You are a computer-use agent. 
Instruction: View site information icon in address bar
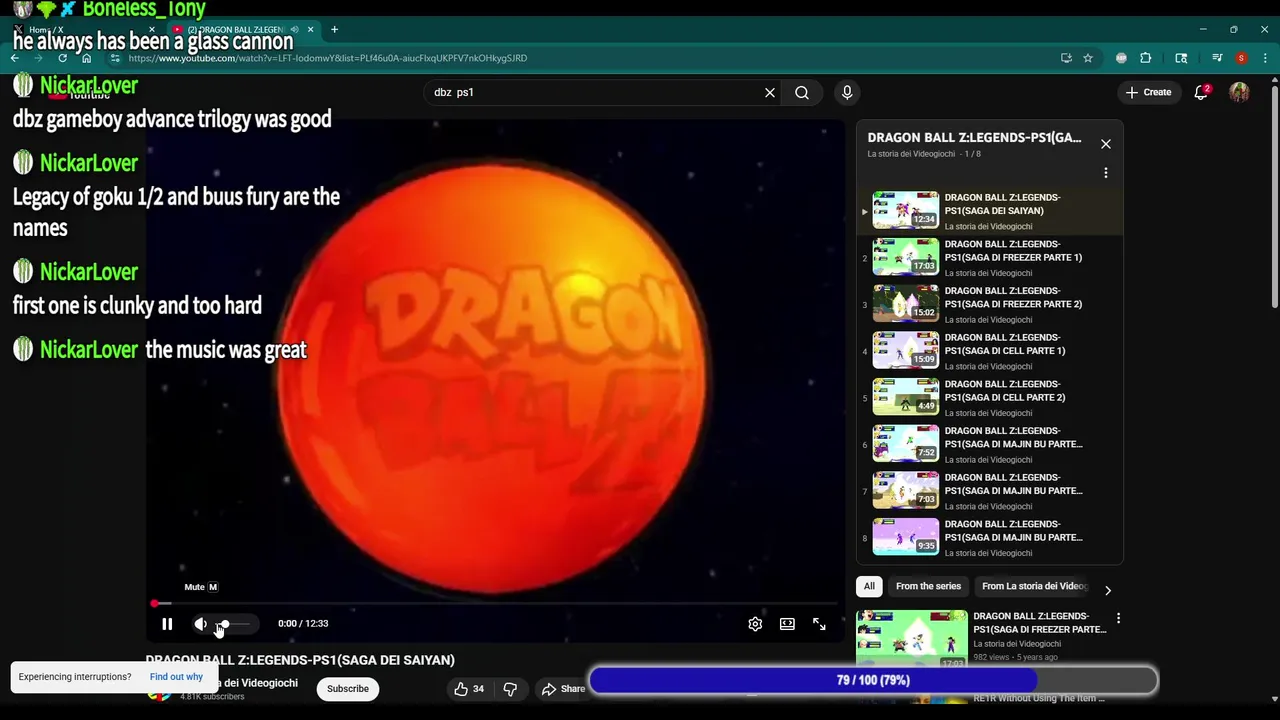pyautogui.click(x=115, y=58)
